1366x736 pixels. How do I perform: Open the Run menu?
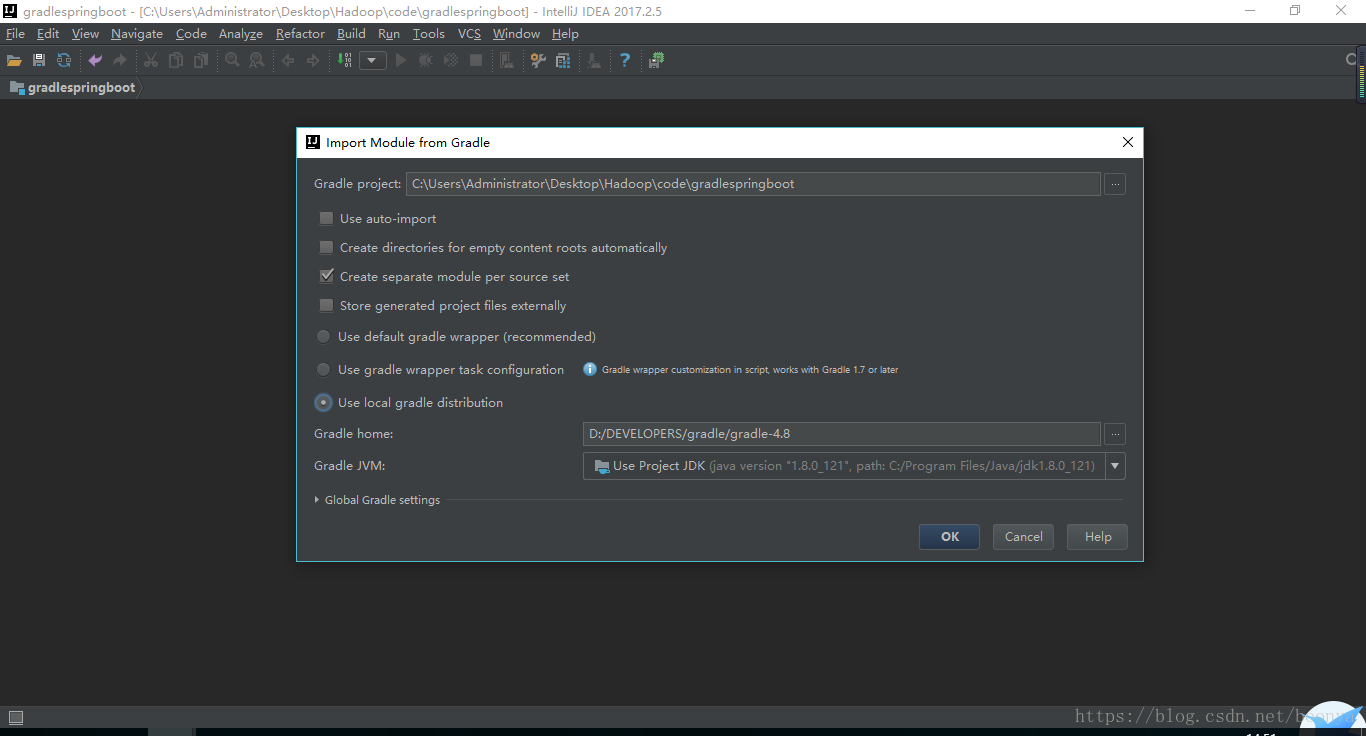coord(389,34)
